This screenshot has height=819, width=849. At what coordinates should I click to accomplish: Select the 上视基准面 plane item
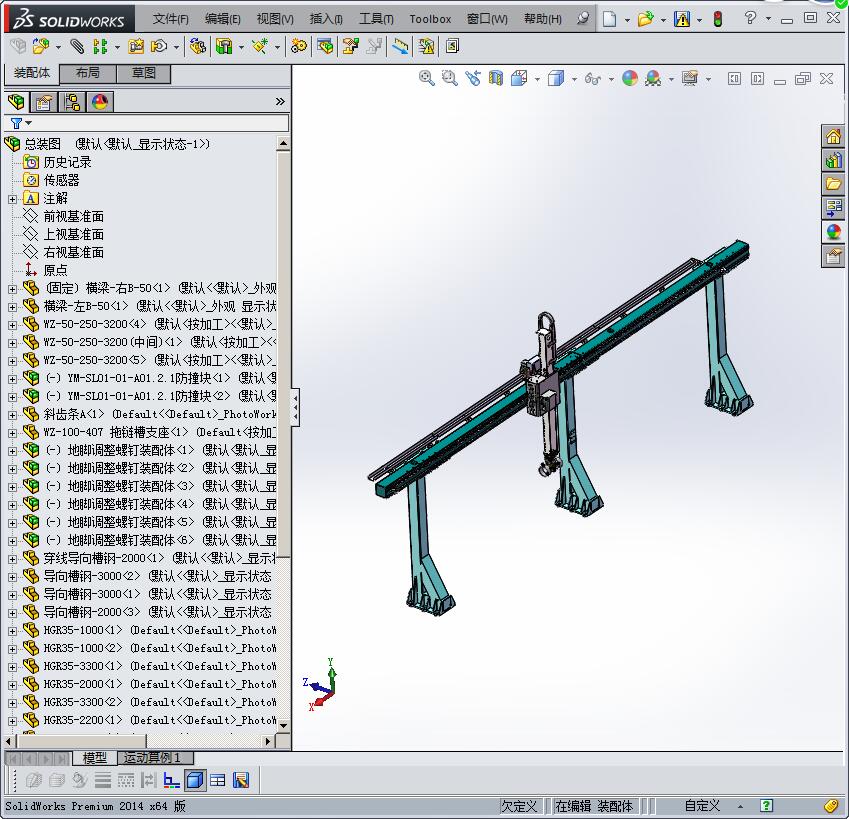coord(63,234)
